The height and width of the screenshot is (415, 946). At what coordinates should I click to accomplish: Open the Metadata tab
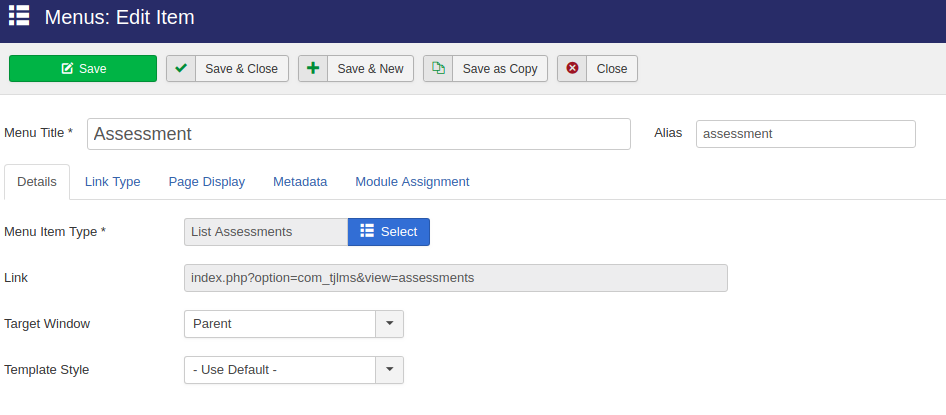tap(300, 182)
